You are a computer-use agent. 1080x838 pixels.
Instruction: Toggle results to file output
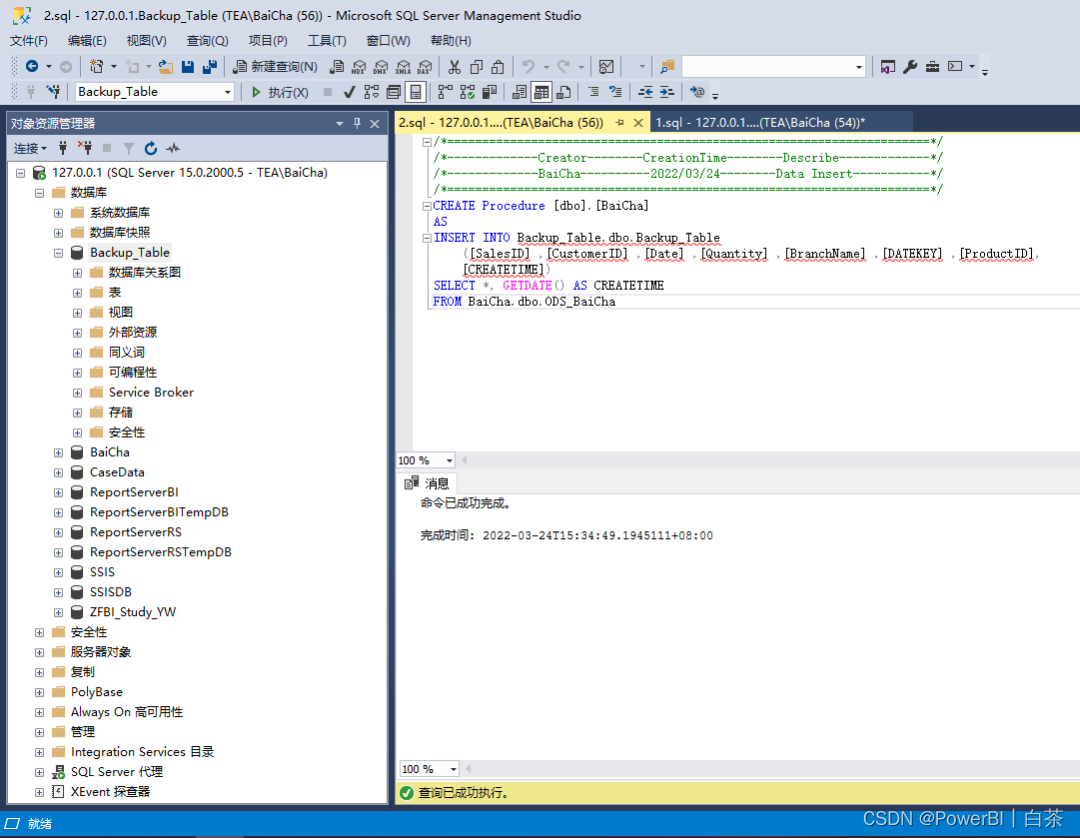[563, 92]
